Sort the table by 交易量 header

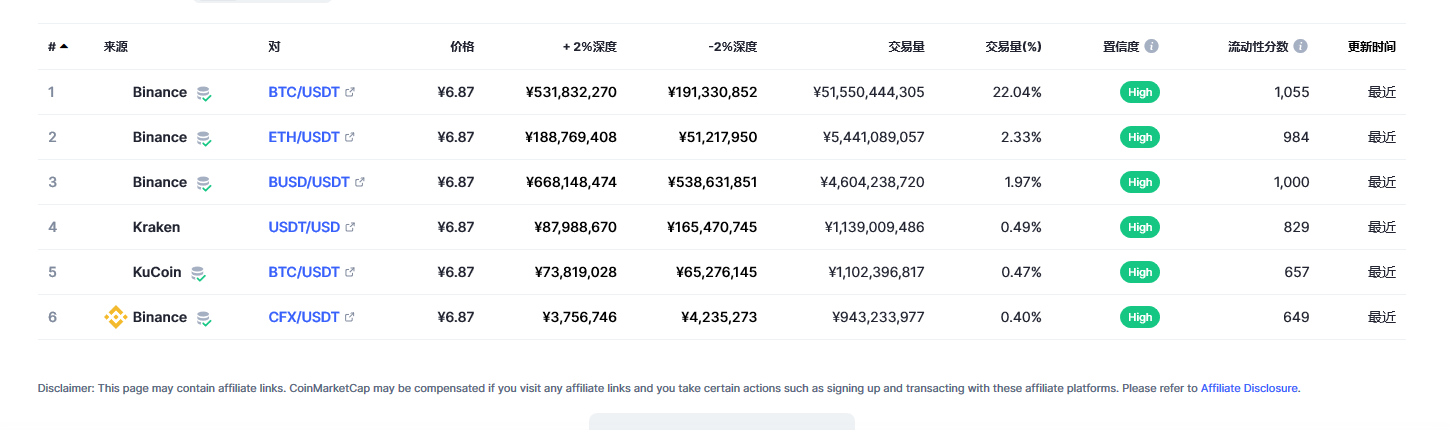point(906,46)
